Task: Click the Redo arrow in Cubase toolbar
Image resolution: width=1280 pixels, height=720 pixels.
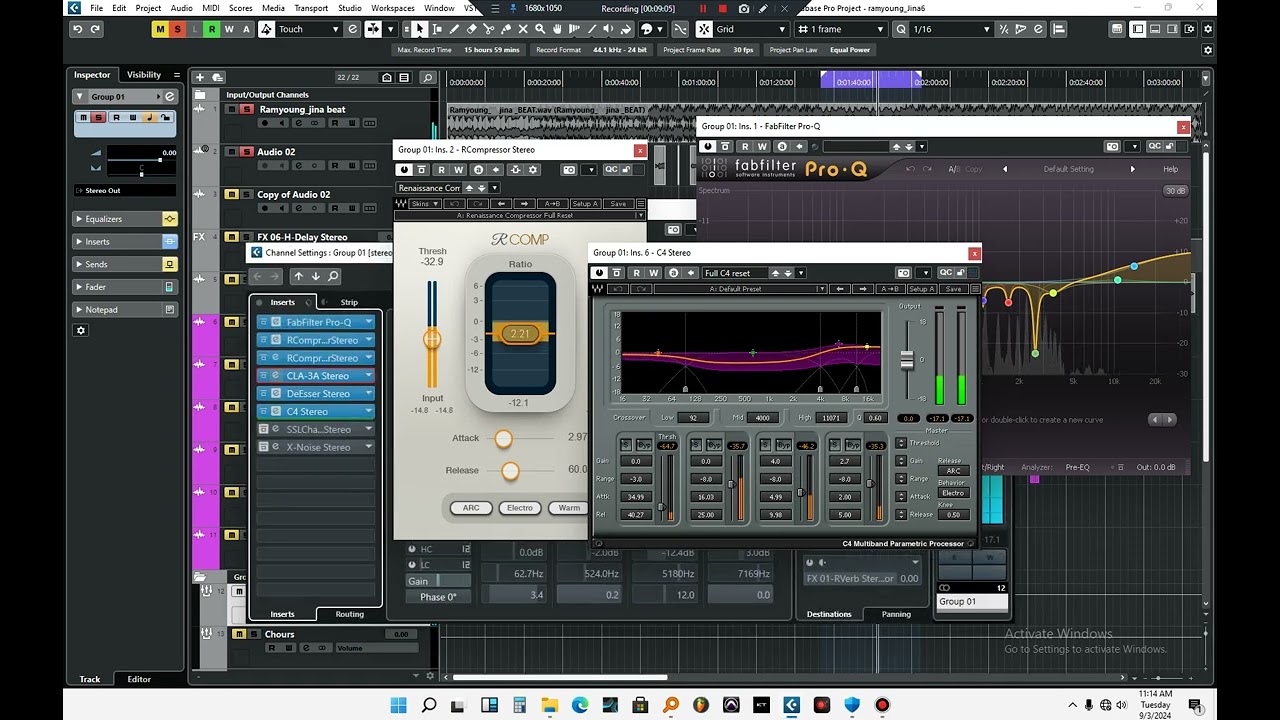Action: (x=95, y=29)
